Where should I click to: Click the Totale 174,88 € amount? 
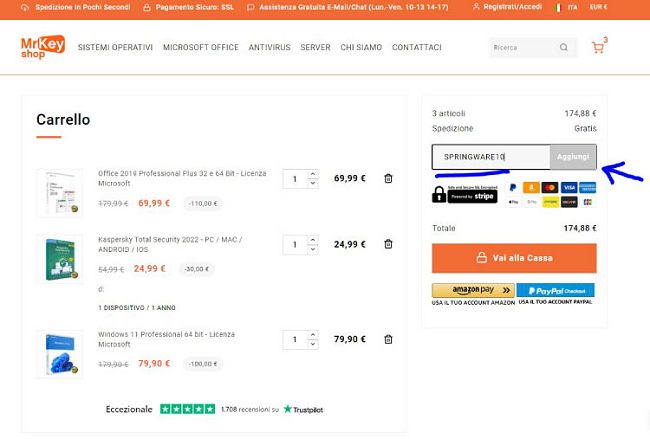coord(580,228)
